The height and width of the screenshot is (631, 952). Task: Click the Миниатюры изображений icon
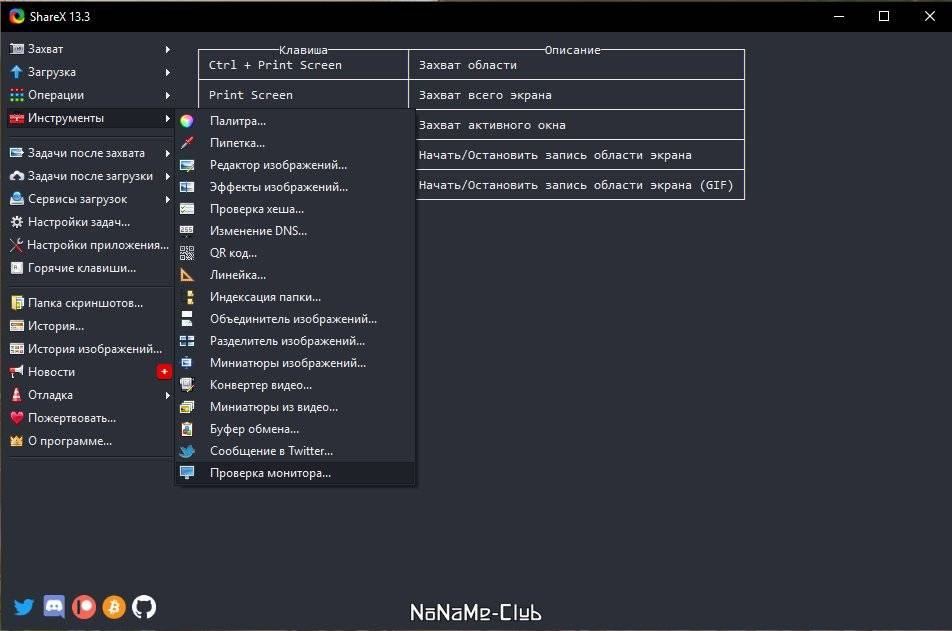coord(187,363)
